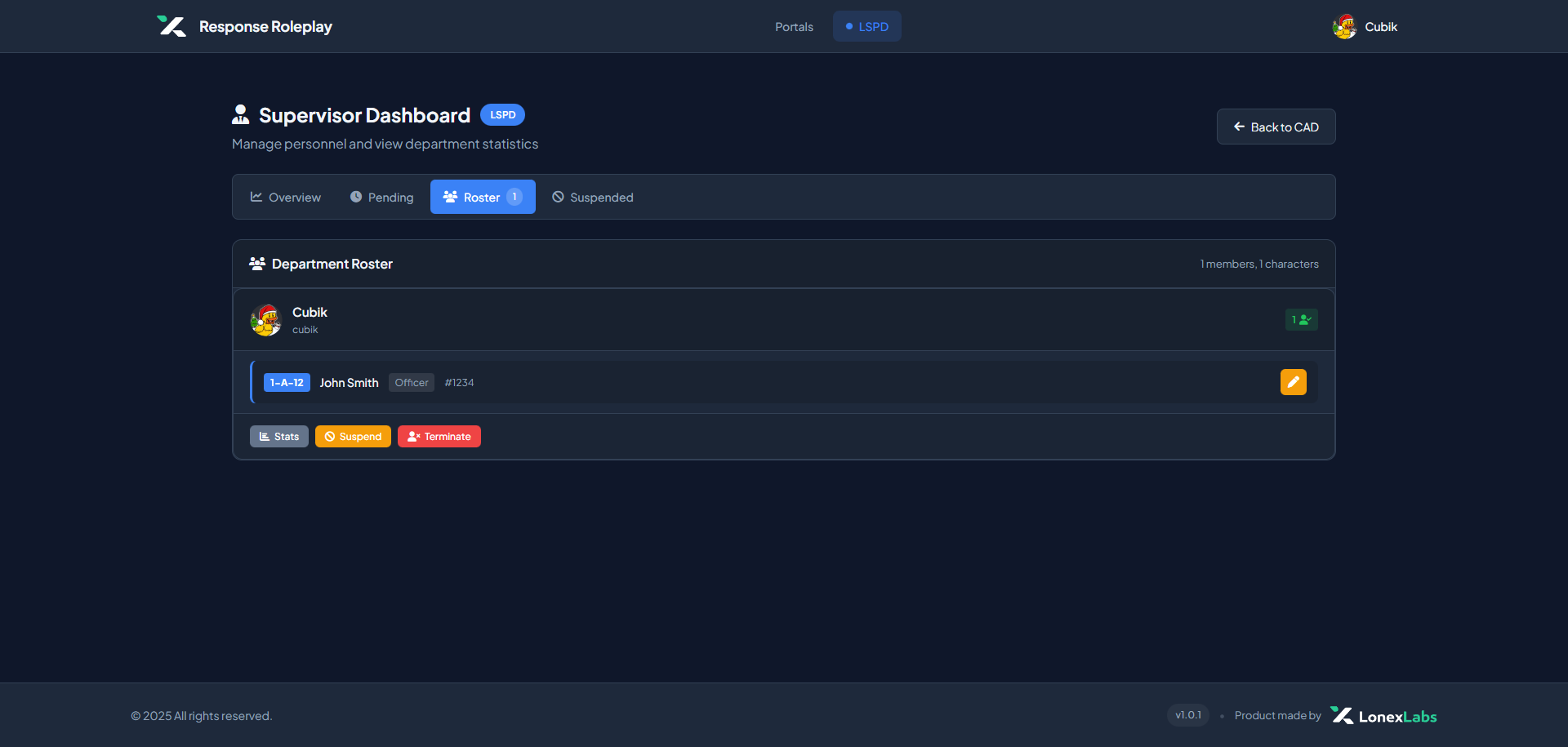Image resolution: width=1568 pixels, height=747 pixels.
Task: Click the Response Roleplay logo icon
Action: coord(171,26)
